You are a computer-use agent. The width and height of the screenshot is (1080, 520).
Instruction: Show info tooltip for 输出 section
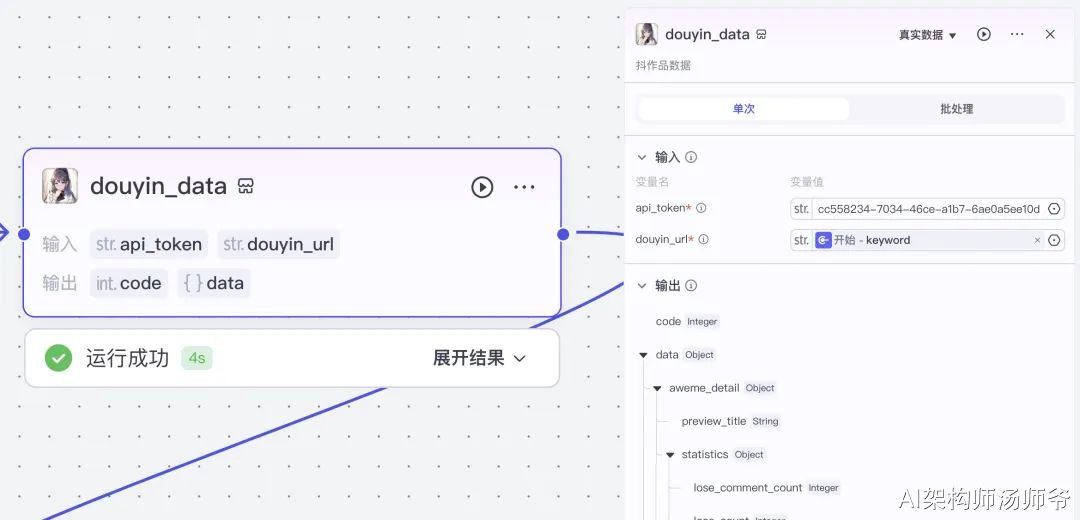[x=691, y=285]
